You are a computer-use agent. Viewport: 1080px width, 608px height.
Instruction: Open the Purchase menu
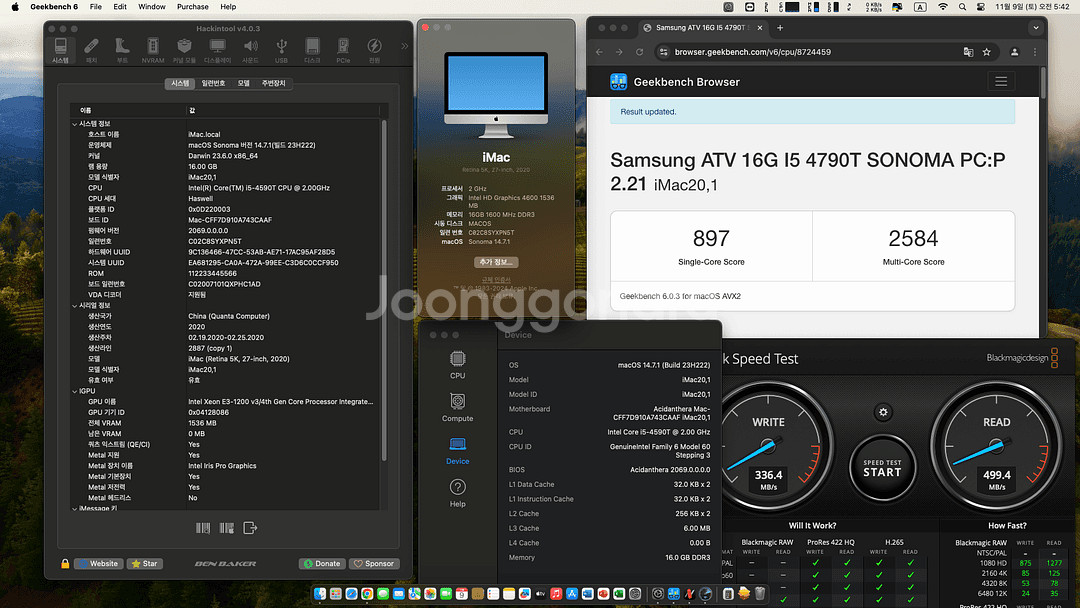(x=193, y=7)
